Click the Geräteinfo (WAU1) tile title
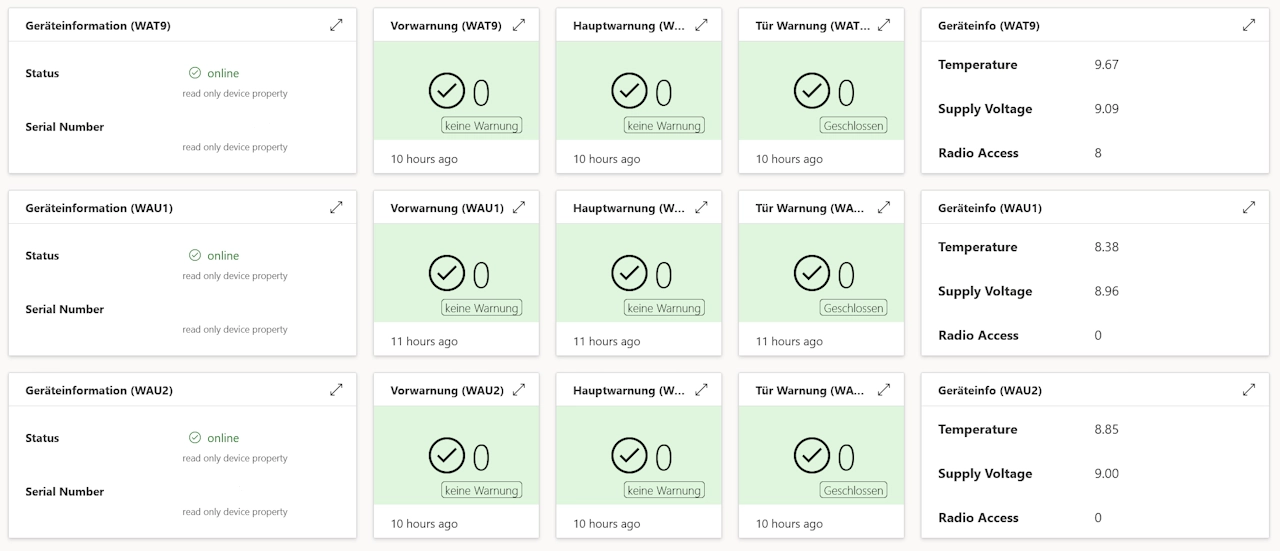1280x551 pixels. pos(990,208)
